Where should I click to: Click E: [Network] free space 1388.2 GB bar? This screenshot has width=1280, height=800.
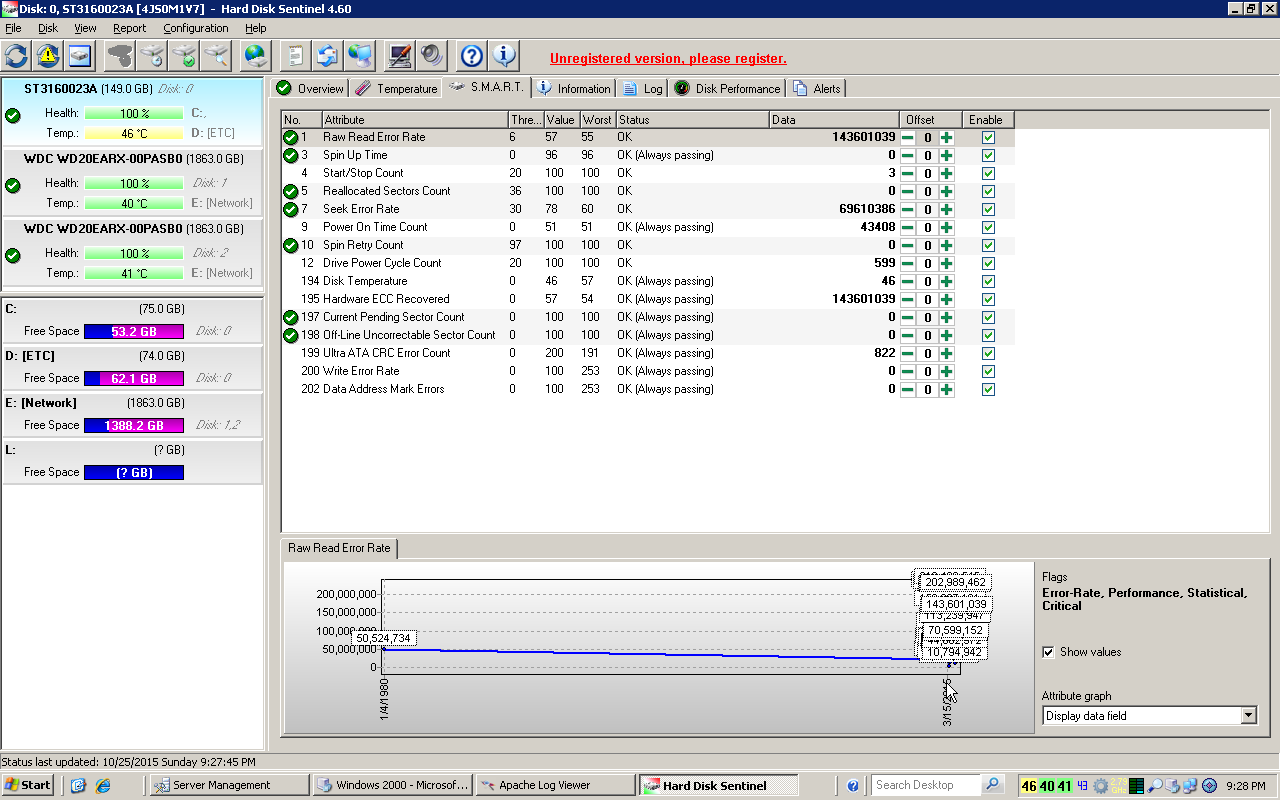[134, 425]
